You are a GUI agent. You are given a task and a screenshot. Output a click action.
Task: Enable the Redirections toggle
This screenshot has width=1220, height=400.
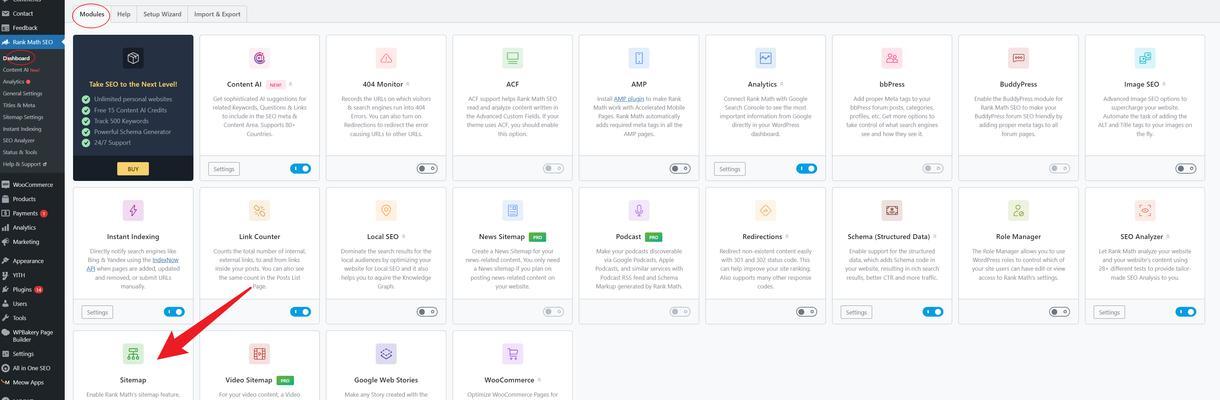click(x=806, y=312)
